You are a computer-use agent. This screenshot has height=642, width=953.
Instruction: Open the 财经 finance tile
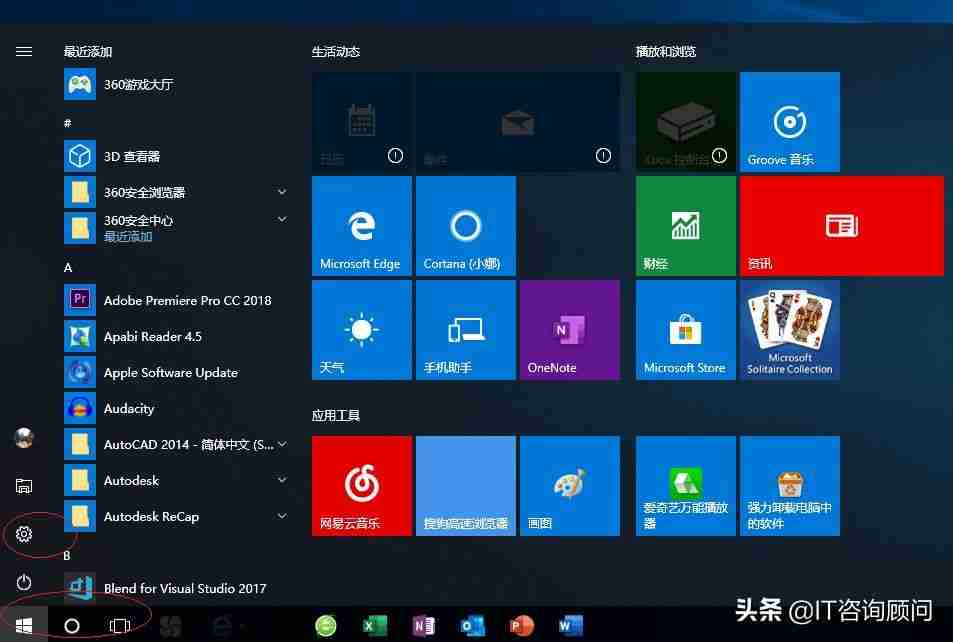pos(686,226)
